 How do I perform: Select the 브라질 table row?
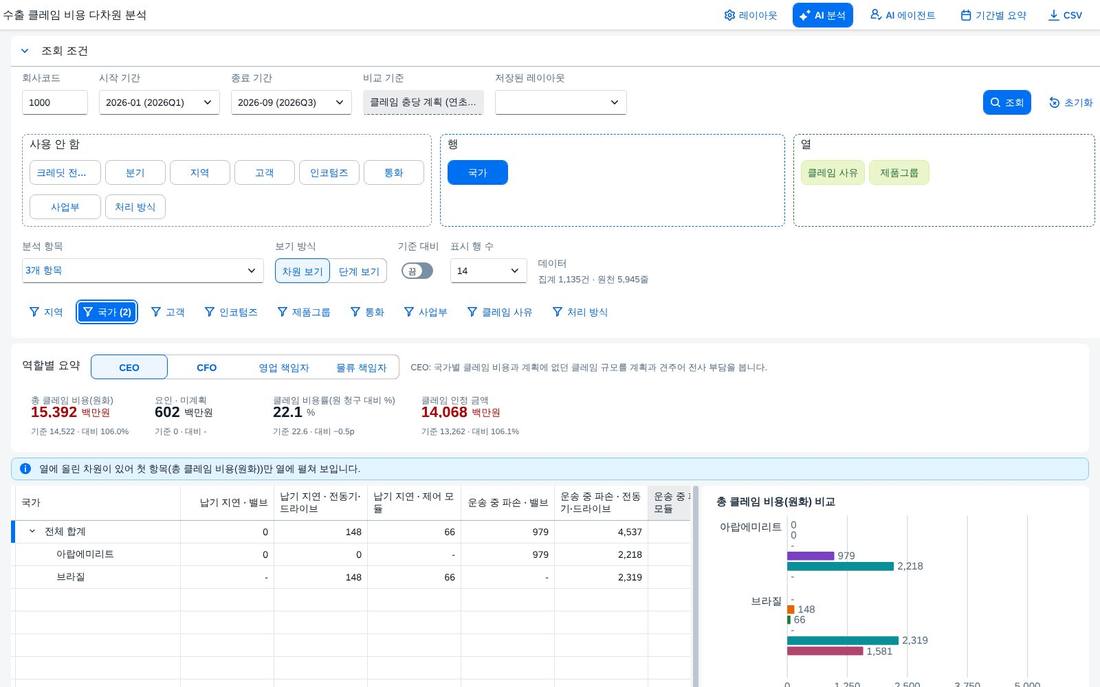click(353, 577)
